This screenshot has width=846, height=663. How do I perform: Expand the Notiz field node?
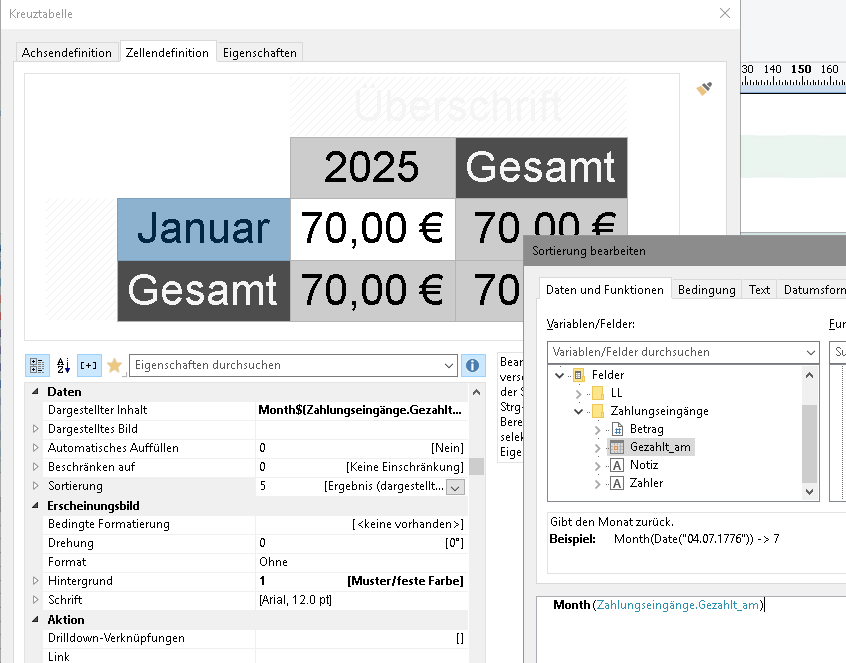coord(597,466)
